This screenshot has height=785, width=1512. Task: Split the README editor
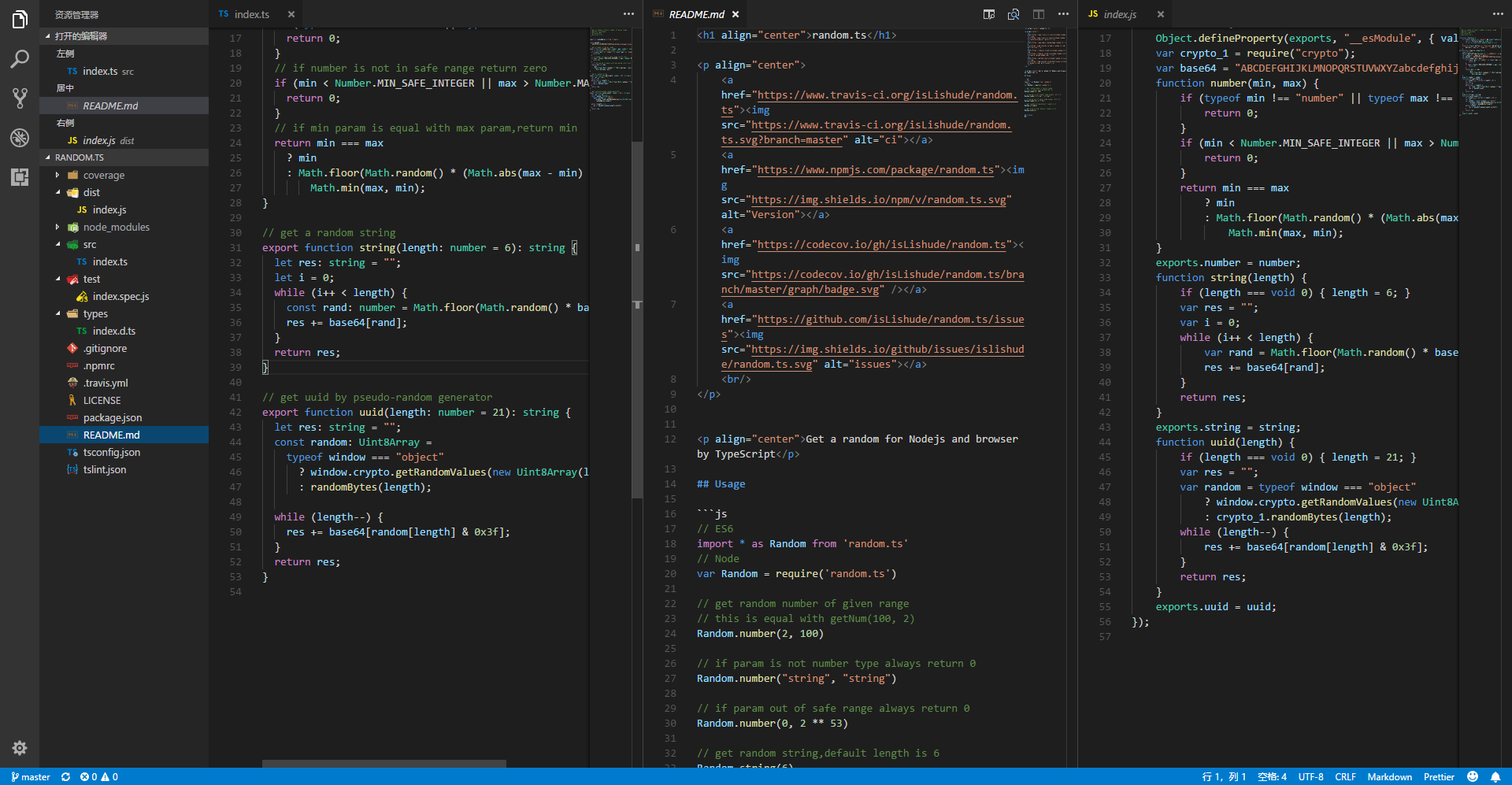1039,14
